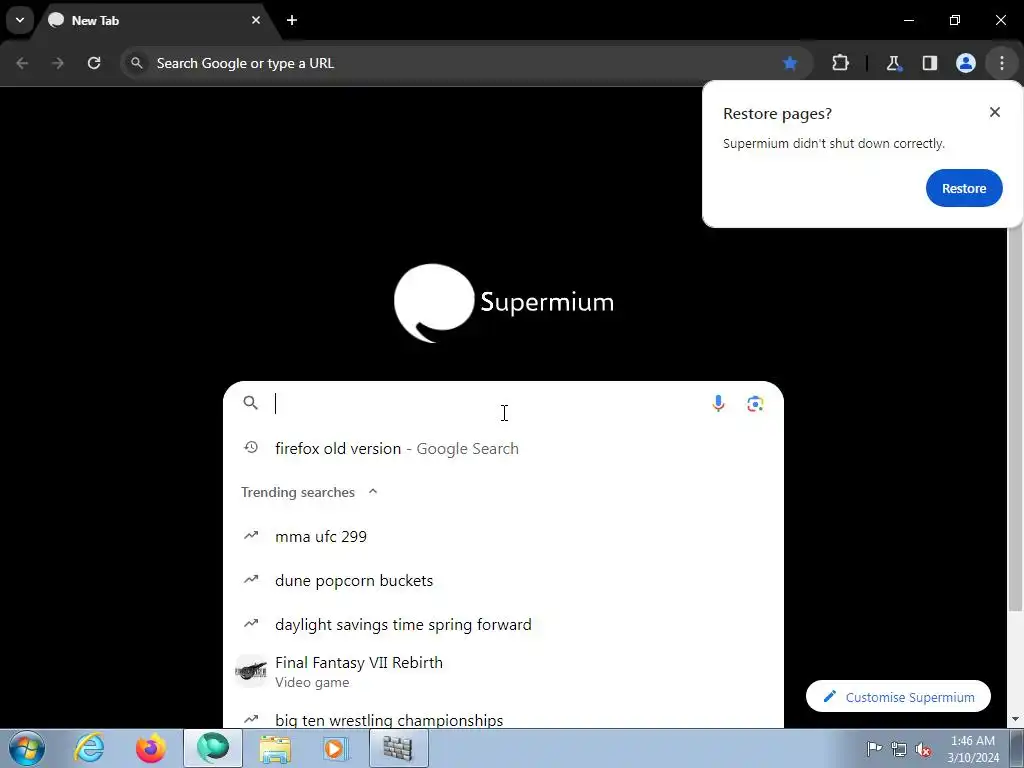Open Windows Explorer from taskbar

275,748
